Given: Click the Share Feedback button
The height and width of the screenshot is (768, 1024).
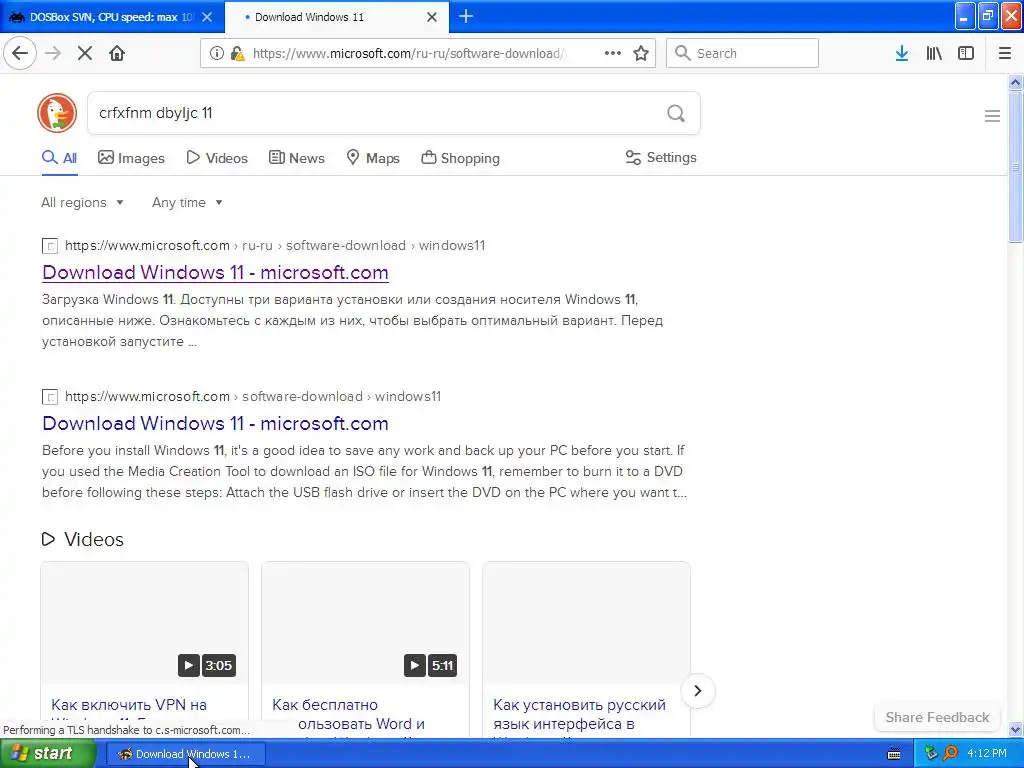Looking at the screenshot, I should (937, 717).
